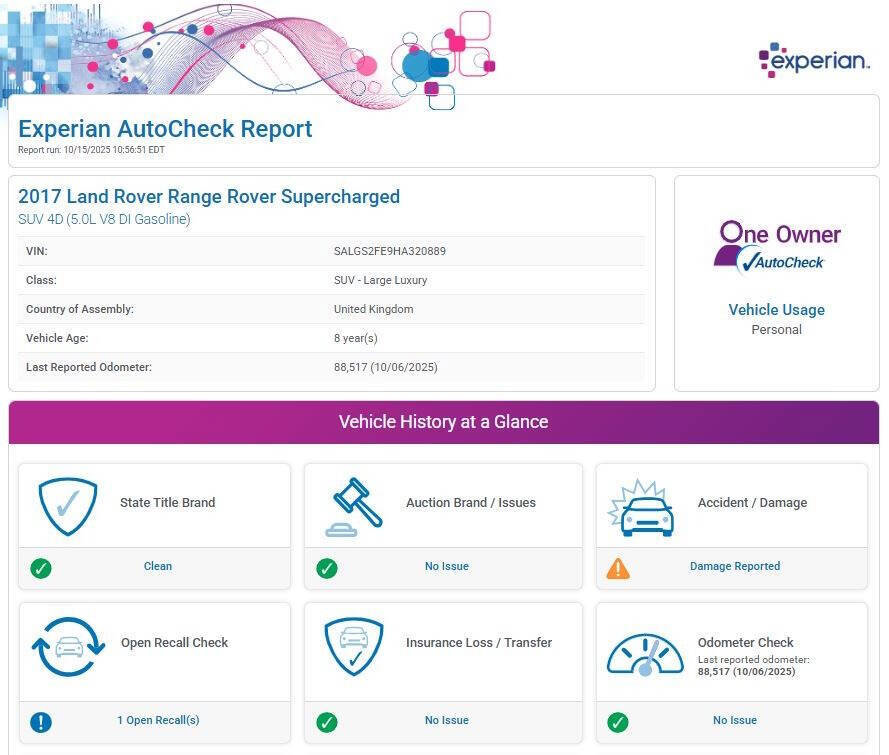
Task: Click the Insurance Loss shield car icon
Action: 354,646
